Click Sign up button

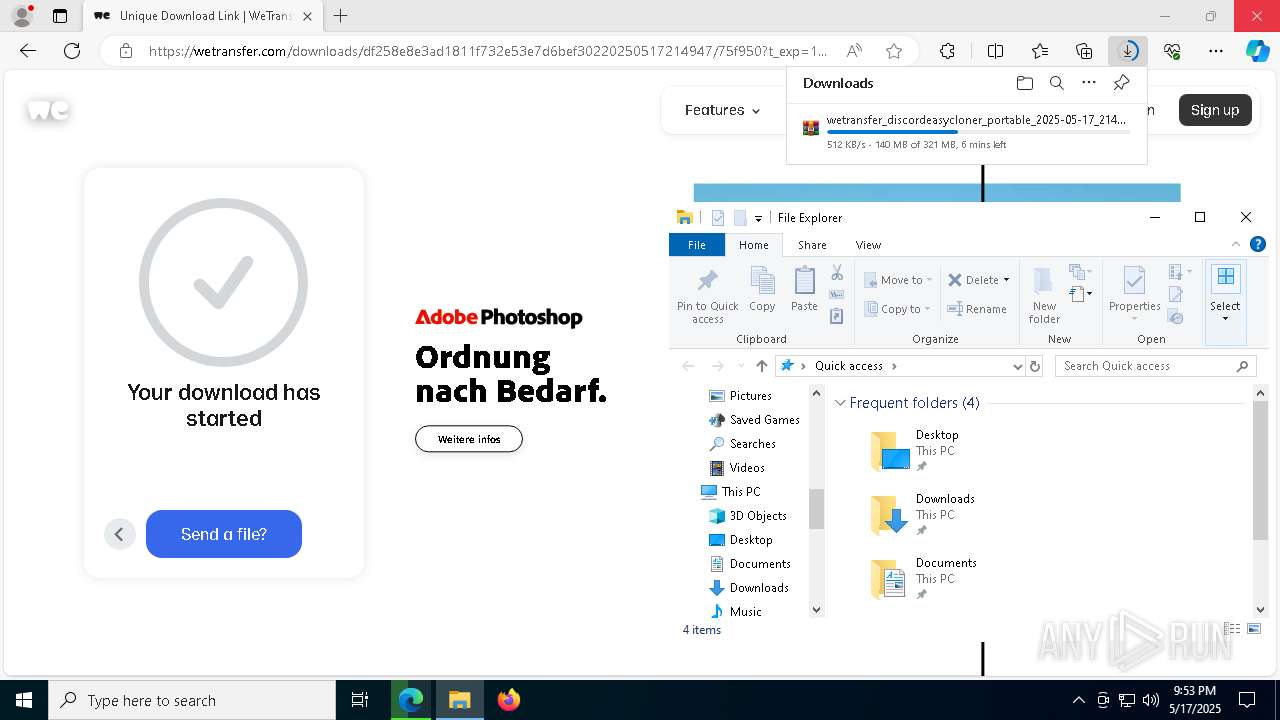click(1215, 110)
